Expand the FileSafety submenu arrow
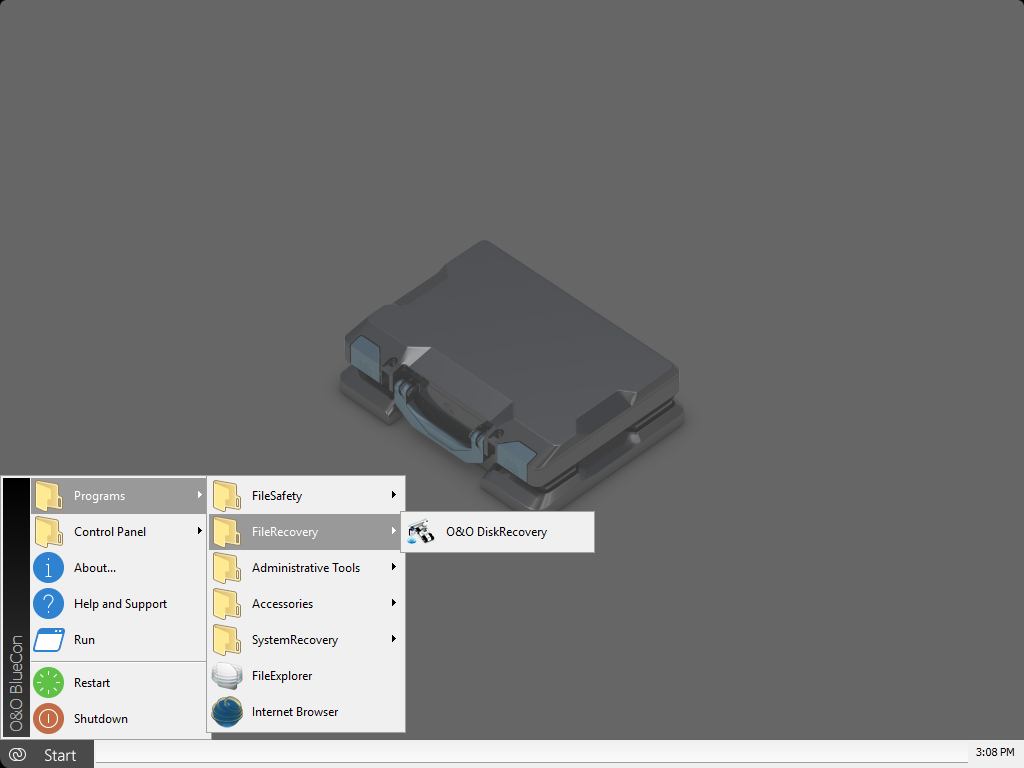 coord(394,495)
